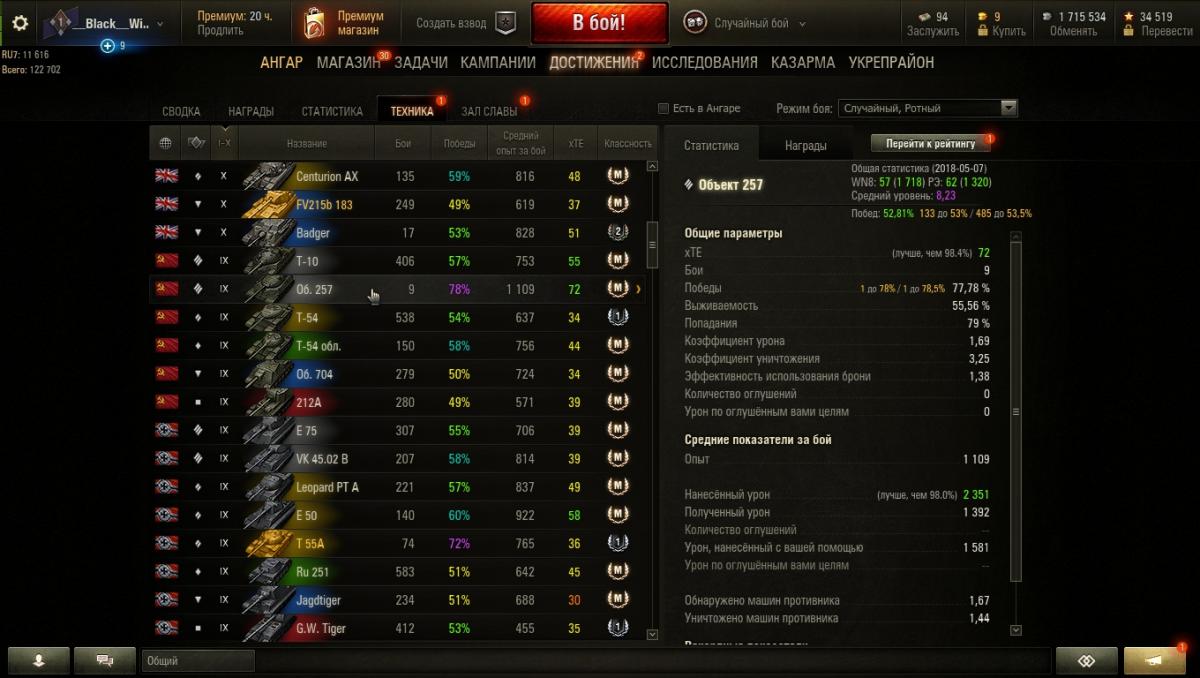Open the Случайный бой battle type selector

[x=745, y=23]
